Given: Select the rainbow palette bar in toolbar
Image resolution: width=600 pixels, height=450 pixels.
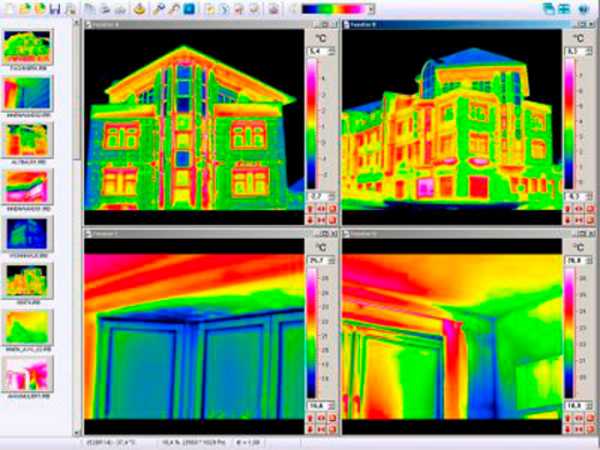Looking at the screenshot, I should (333, 8).
